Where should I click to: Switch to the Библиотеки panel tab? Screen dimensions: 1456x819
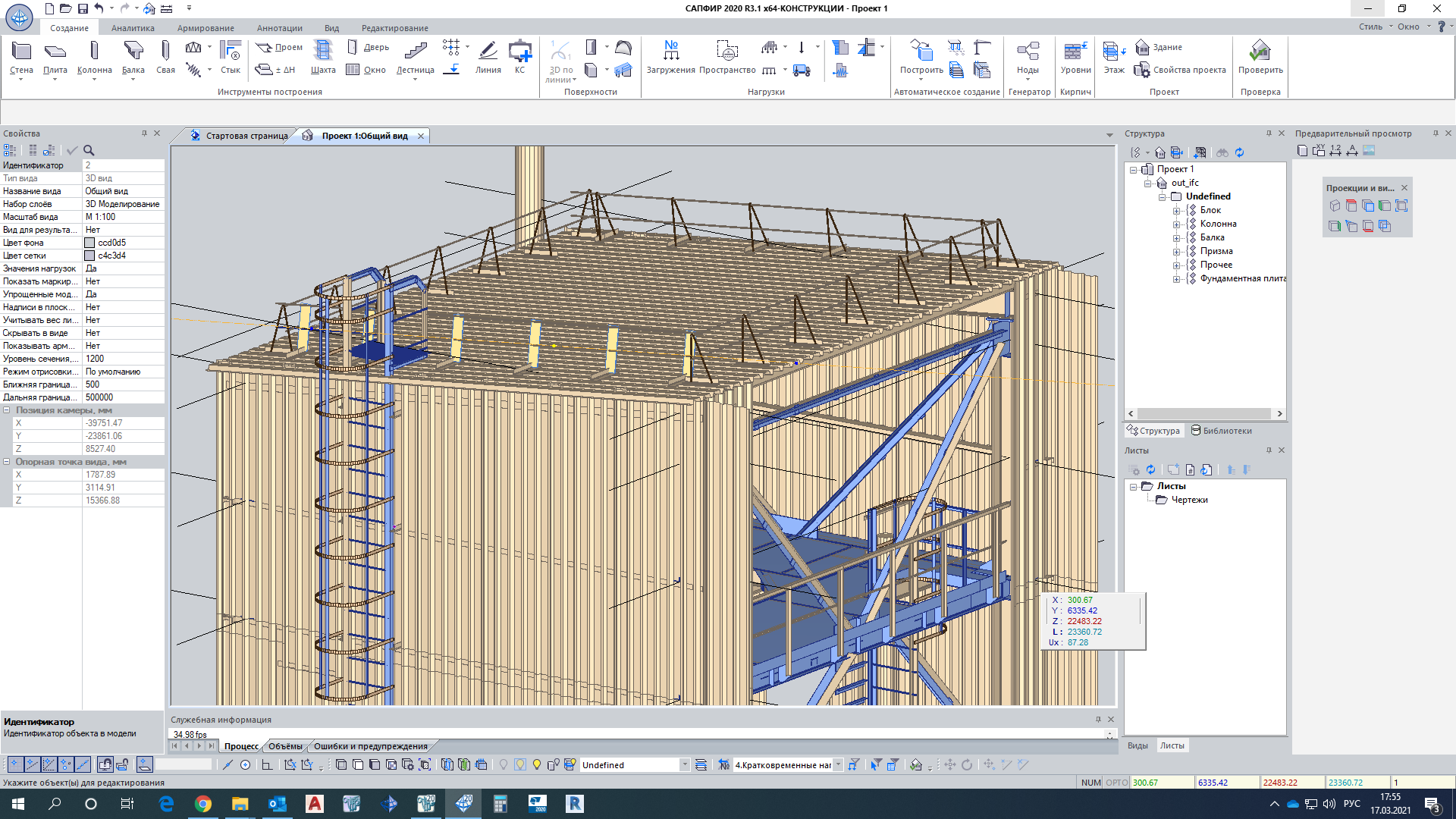pyautogui.click(x=1222, y=431)
